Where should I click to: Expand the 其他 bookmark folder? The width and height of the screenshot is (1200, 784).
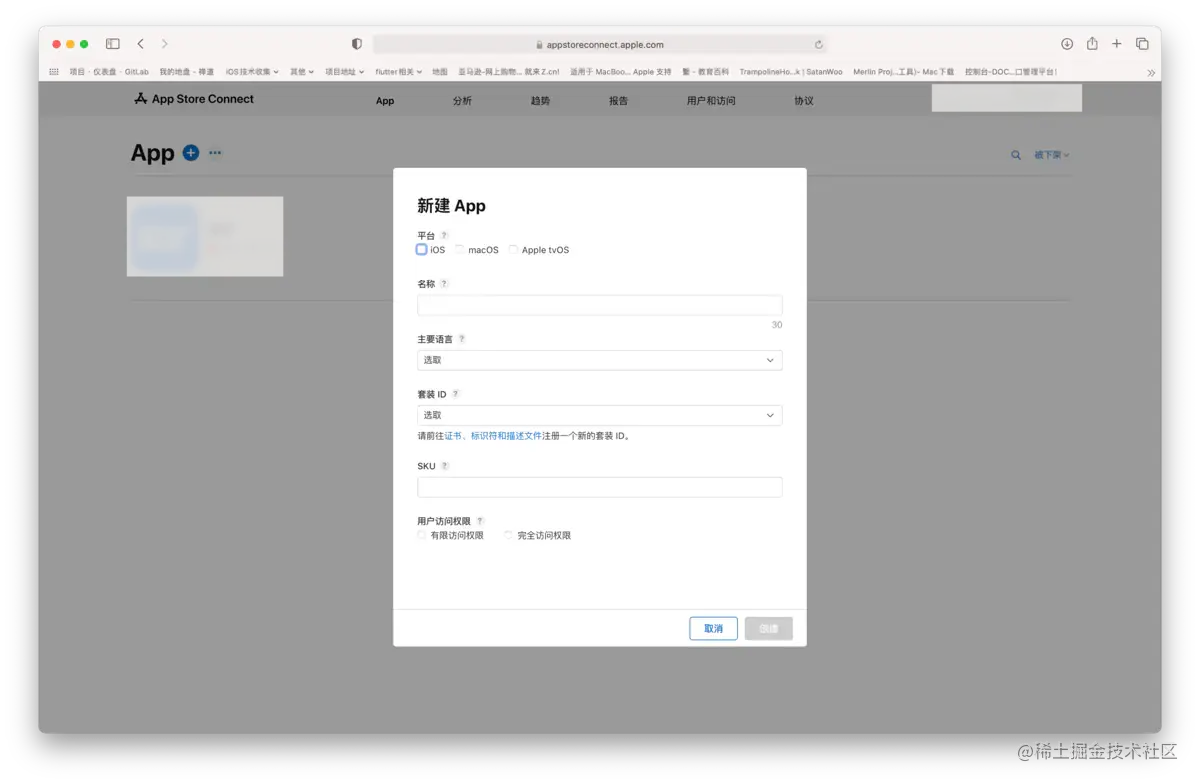(302, 72)
